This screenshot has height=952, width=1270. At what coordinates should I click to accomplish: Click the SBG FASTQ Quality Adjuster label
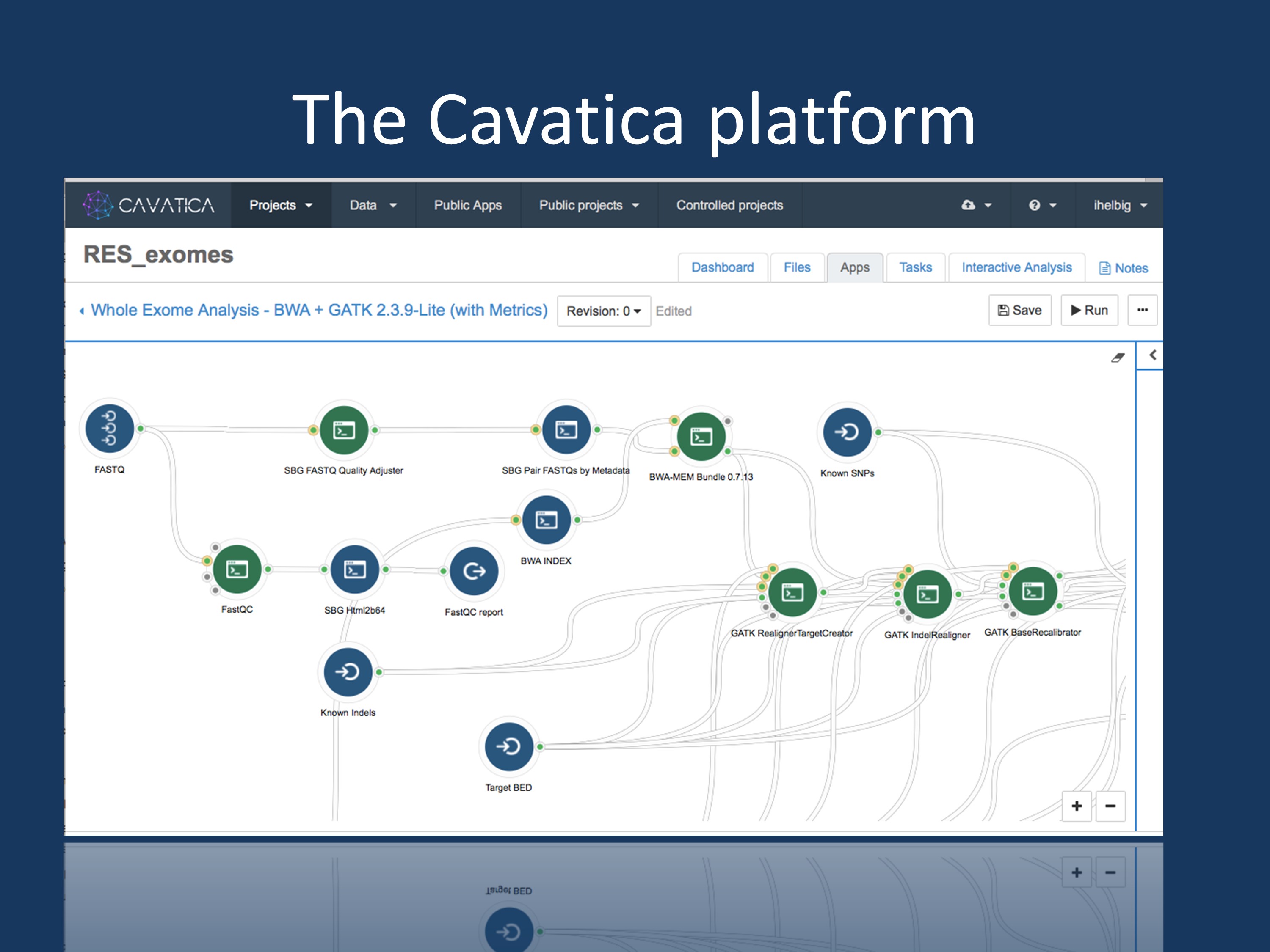click(x=343, y=470)
